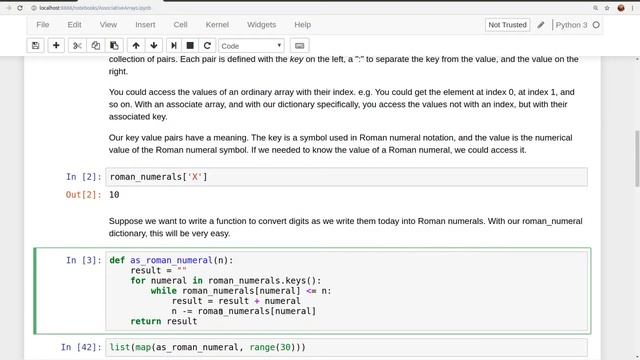Screen dimensions: 640x360
Task: Interrupt the kernel with the stop icon
Action: pos(190,46)
